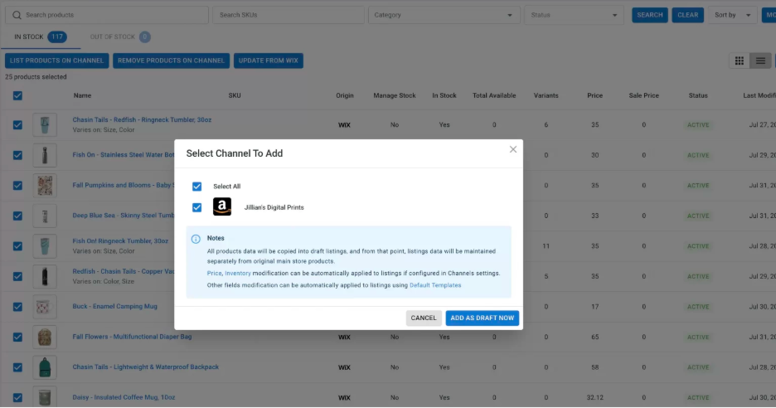Image resolution: width=776 pixels, height=408 pixels.
Task: Click the Notes info icon
Action: (196, 239)
